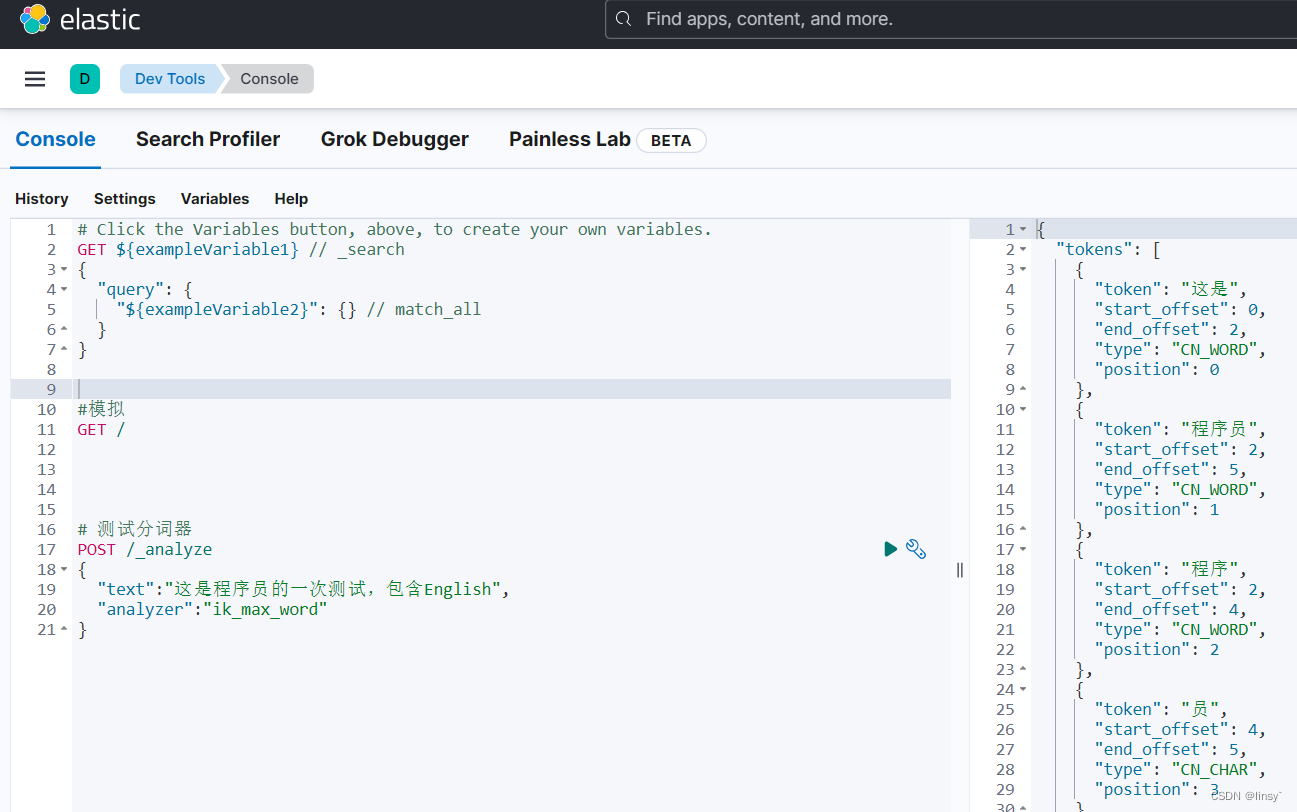Click the #模拟 comment line
The image size is (1297, 812).
101,409
